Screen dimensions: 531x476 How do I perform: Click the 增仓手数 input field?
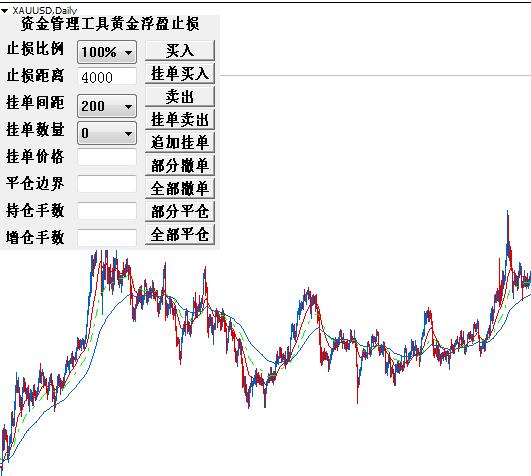tap(107, 238)
